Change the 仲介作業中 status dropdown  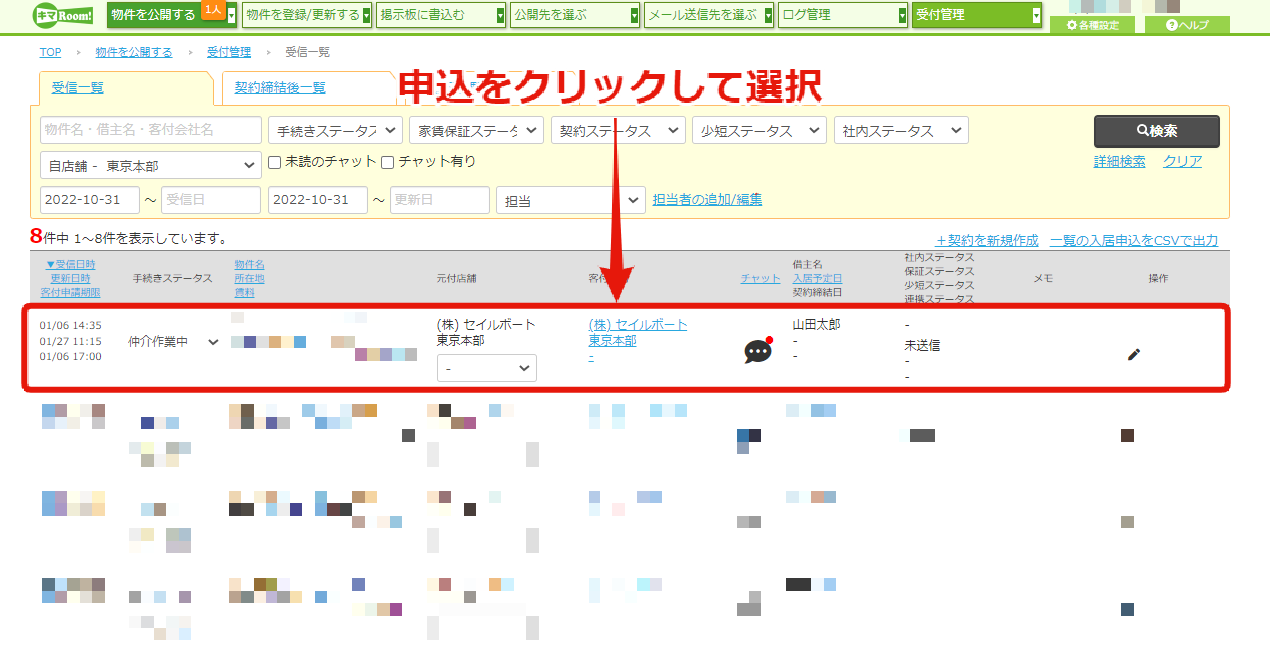coord(173,342)
